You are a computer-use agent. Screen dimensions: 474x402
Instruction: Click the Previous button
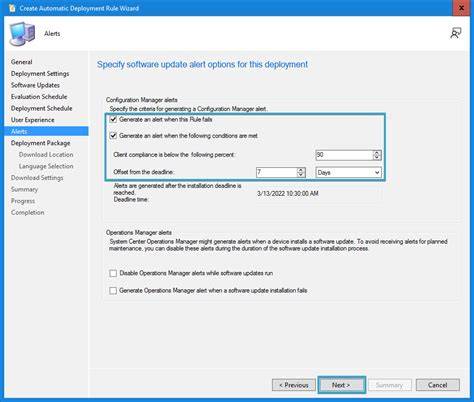[x=294, y=385]
